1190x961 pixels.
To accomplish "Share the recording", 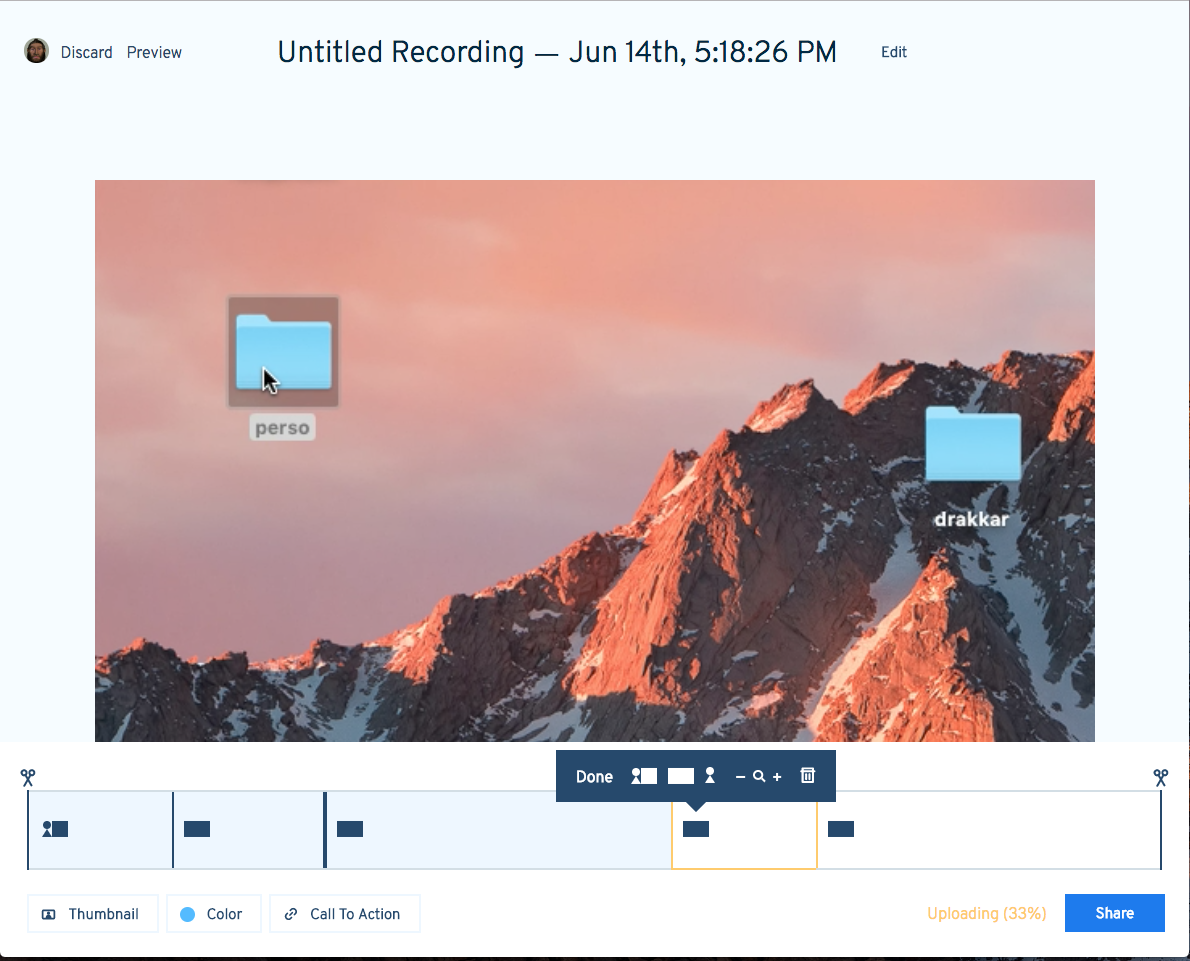I will (1114, 913).
